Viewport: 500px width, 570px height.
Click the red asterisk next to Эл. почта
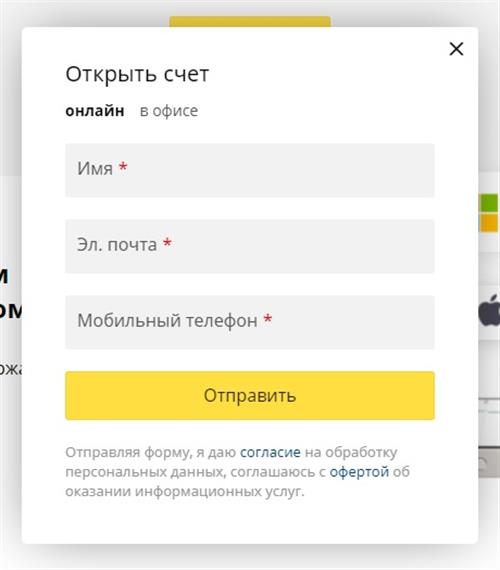pos(167,243)
